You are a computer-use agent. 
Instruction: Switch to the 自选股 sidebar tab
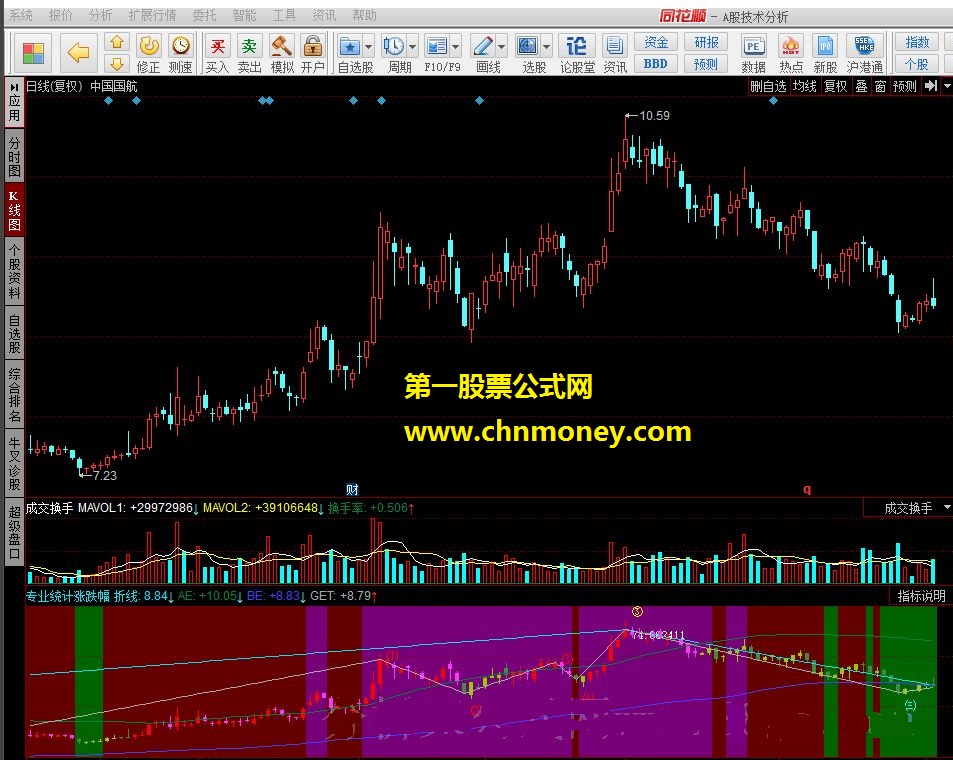tap(14, 334)
